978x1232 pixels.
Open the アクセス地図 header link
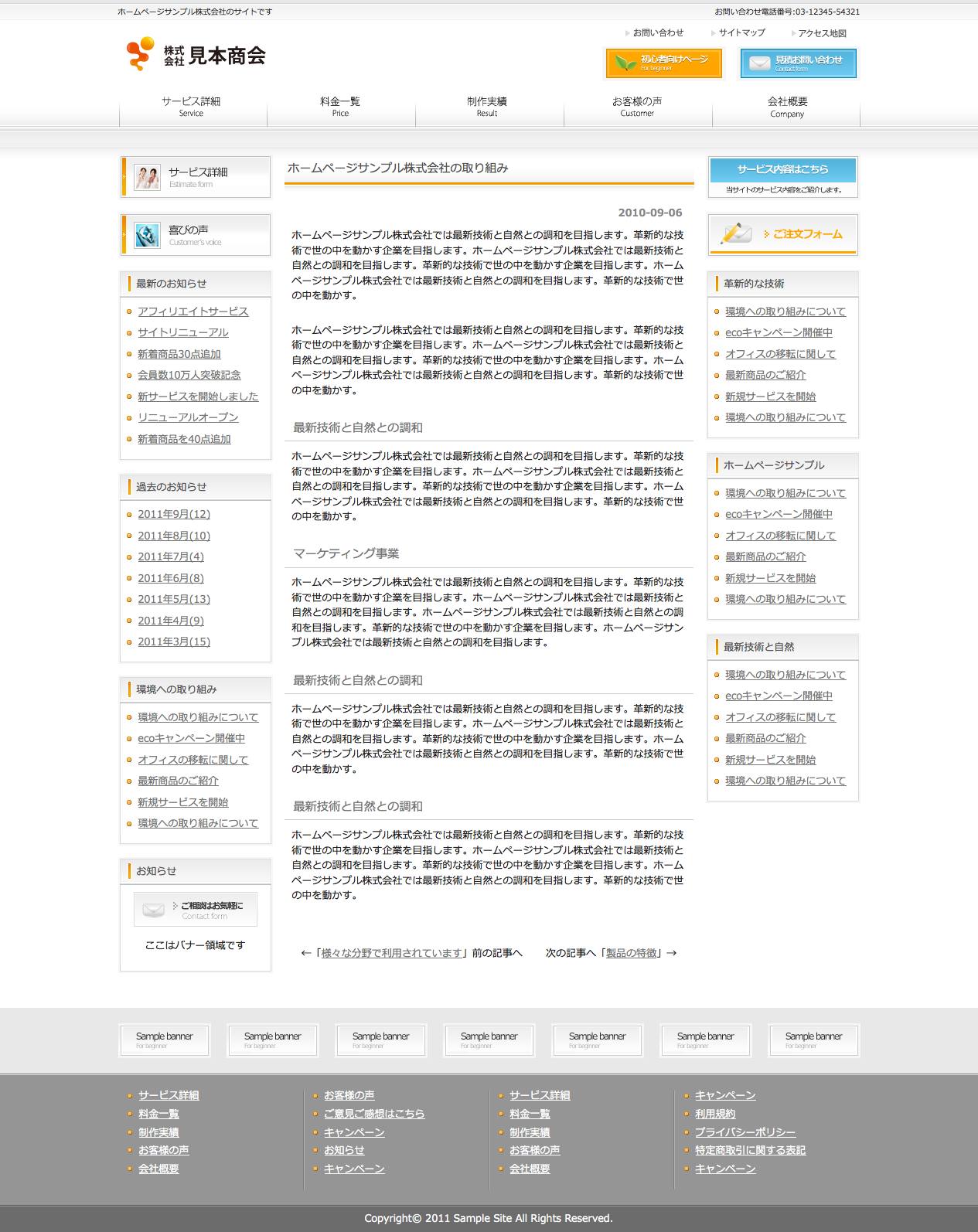[x=822, y=33]
